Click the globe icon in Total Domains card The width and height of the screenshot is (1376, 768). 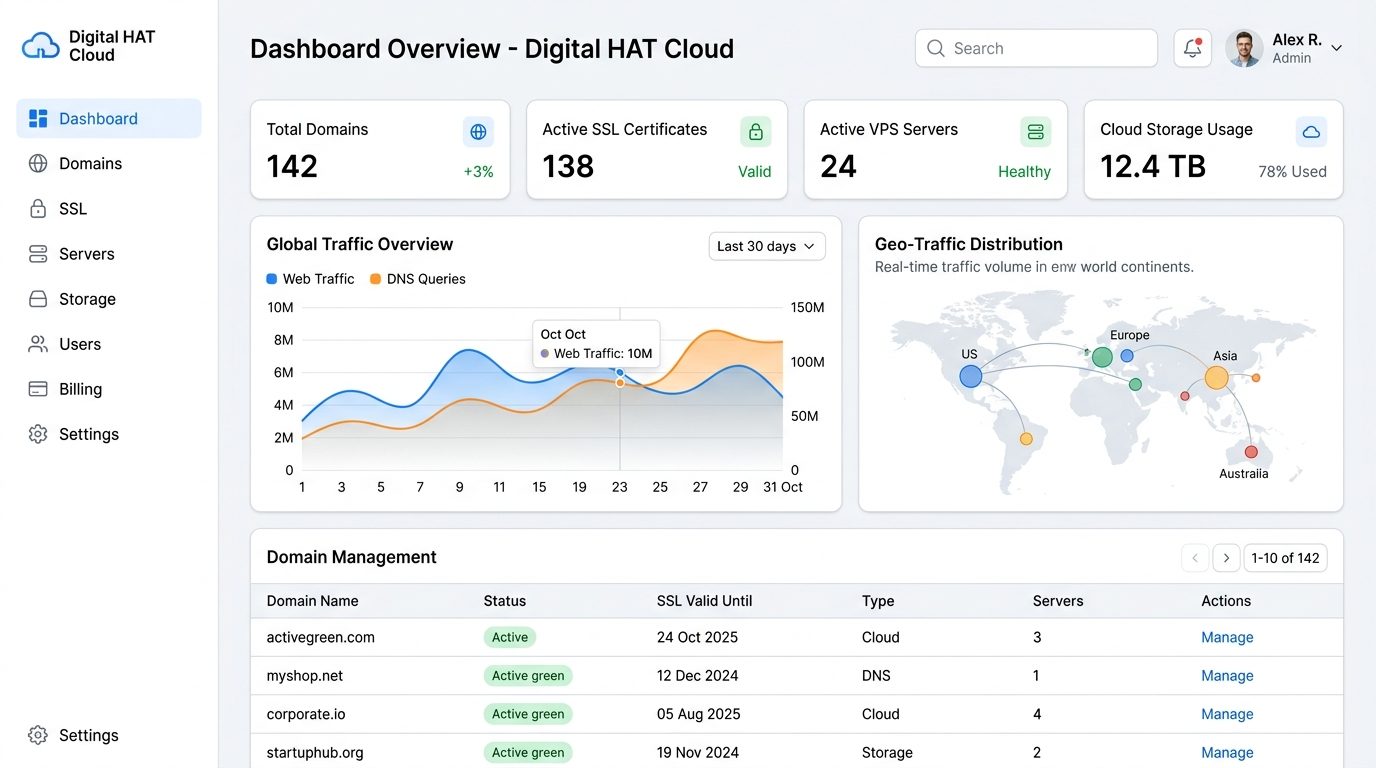[478, 132]
